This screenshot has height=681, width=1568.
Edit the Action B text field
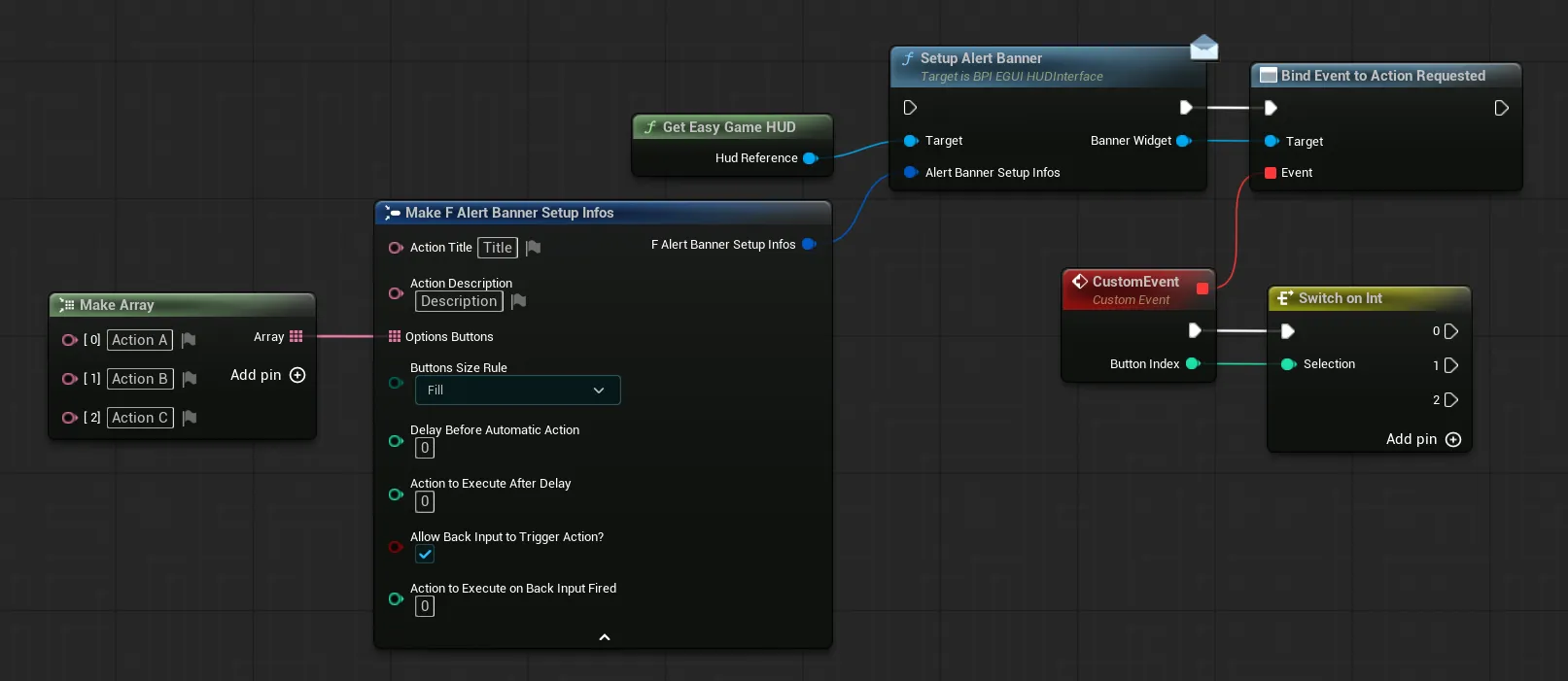point(140,379)
